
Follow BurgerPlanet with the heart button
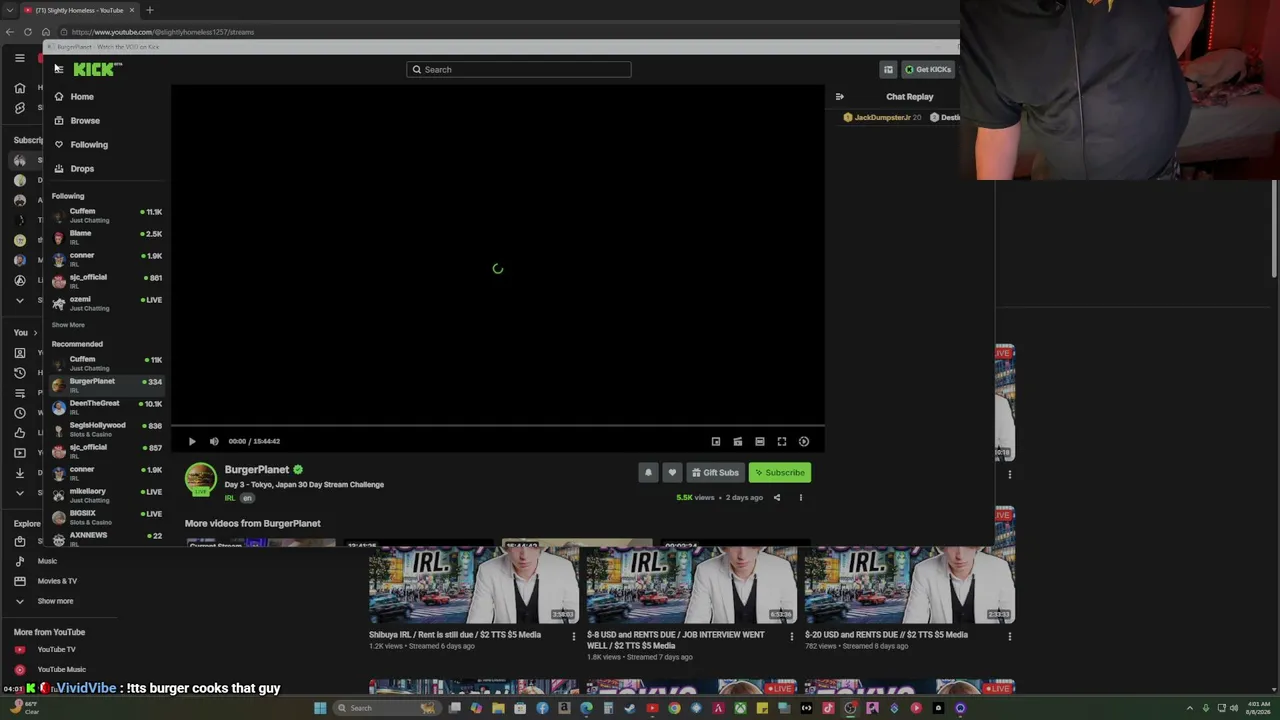point(672,473)
